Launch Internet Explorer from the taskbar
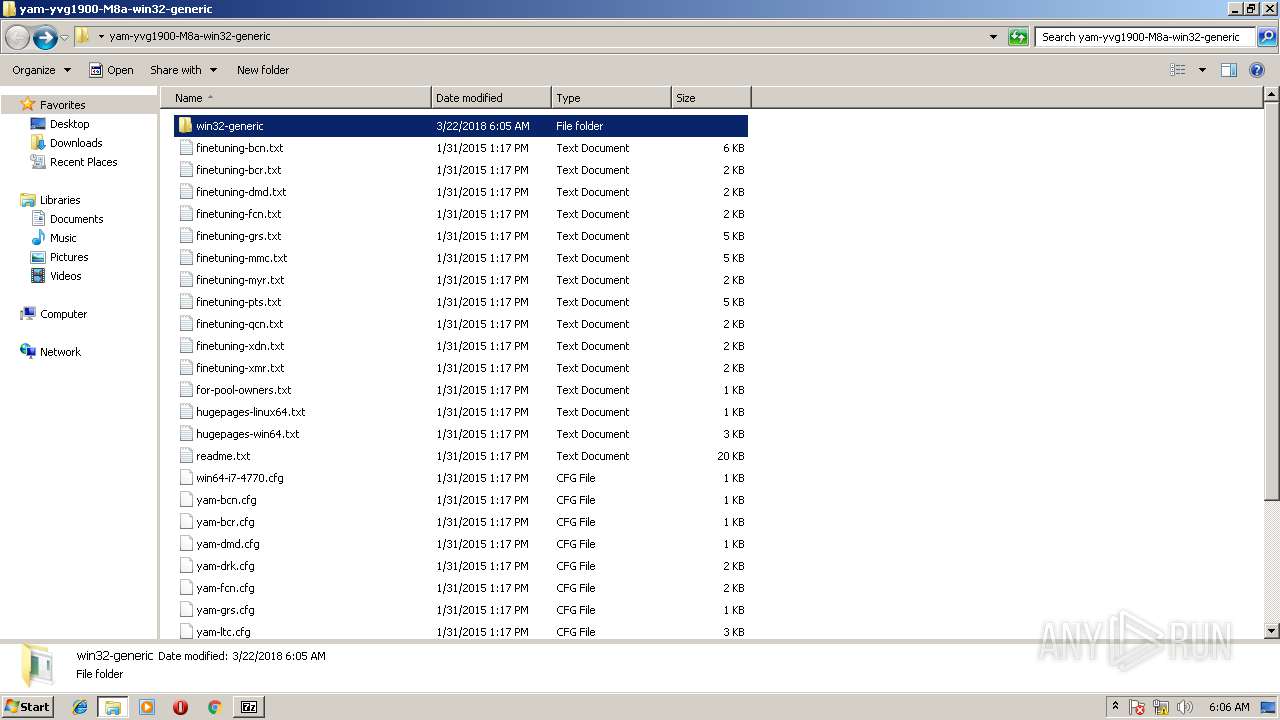This screenshot has height=720, width=1280. (80, 707)
